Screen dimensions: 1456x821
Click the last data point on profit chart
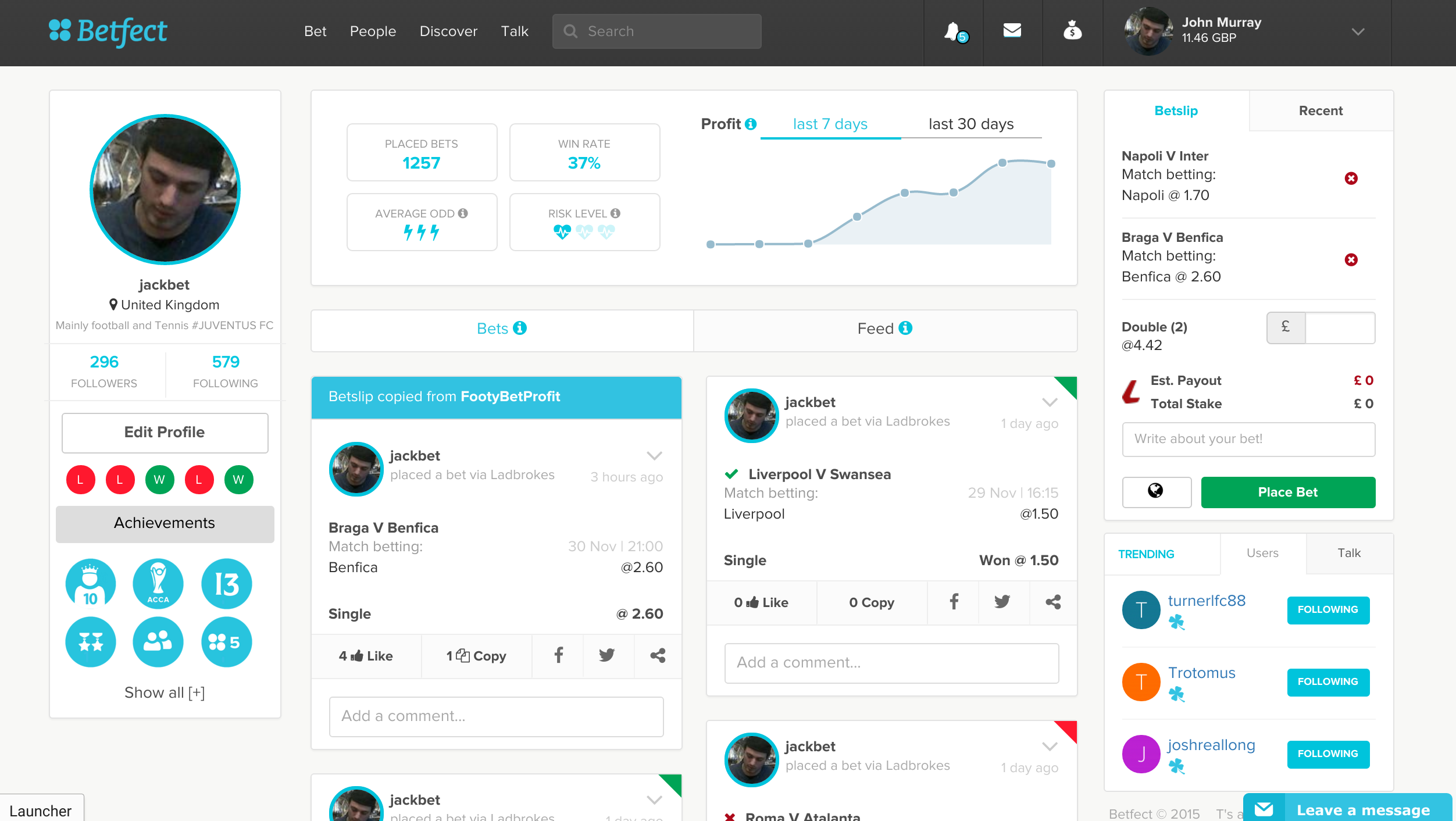pos(1051,164)
